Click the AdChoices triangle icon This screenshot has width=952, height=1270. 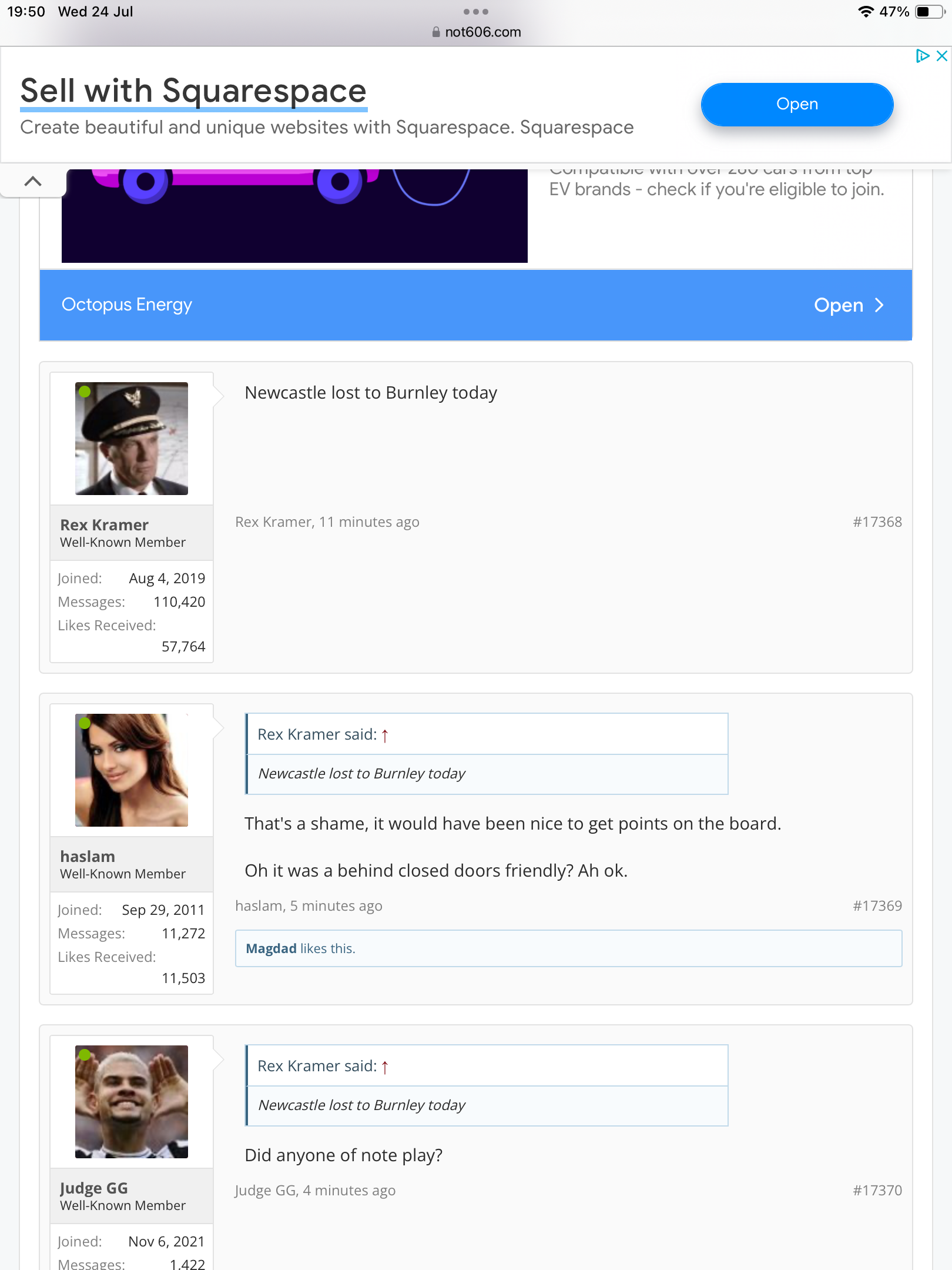922,56
